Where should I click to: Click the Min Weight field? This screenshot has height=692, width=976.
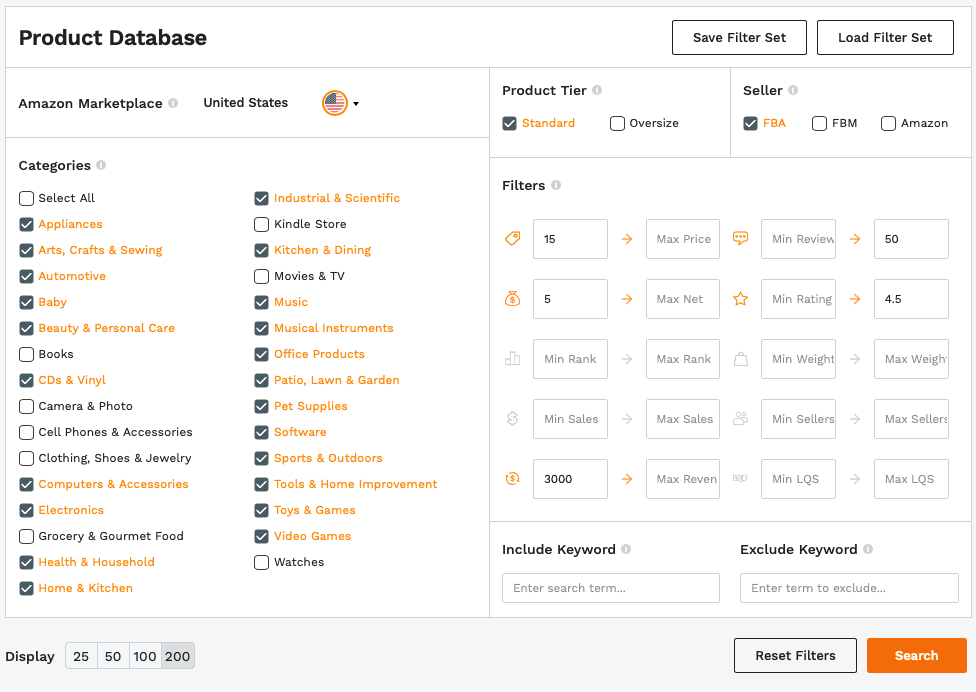click(798, 359)
